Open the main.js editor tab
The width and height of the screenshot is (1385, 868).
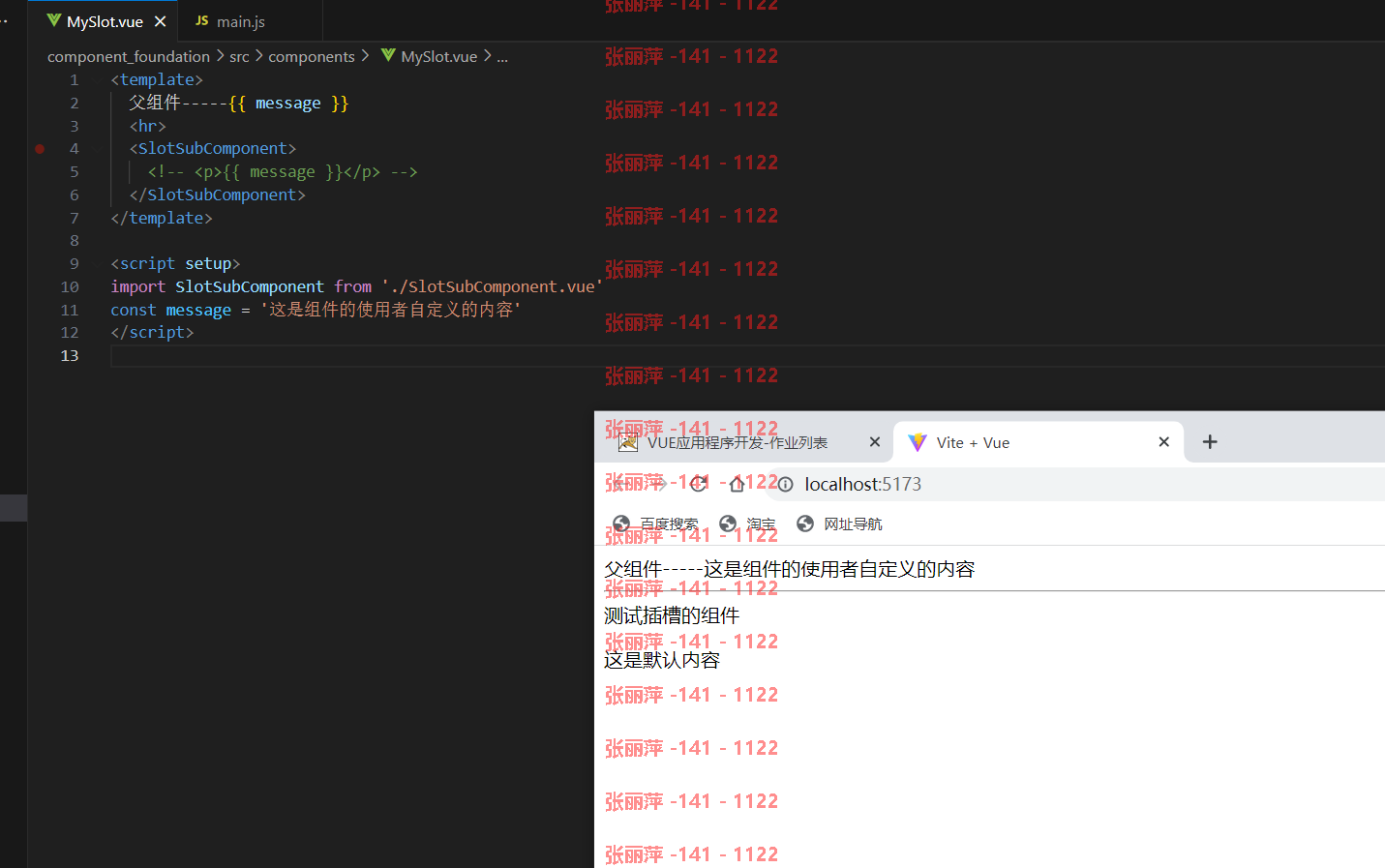click(240, 21)
